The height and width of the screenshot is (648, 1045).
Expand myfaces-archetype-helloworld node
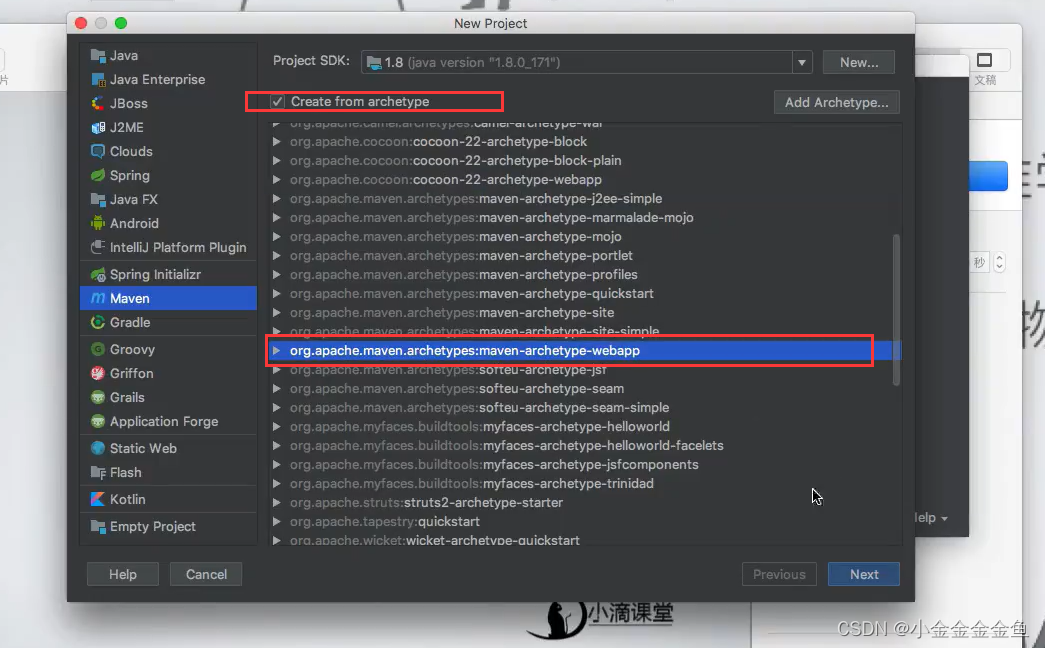tap(277, 427)
